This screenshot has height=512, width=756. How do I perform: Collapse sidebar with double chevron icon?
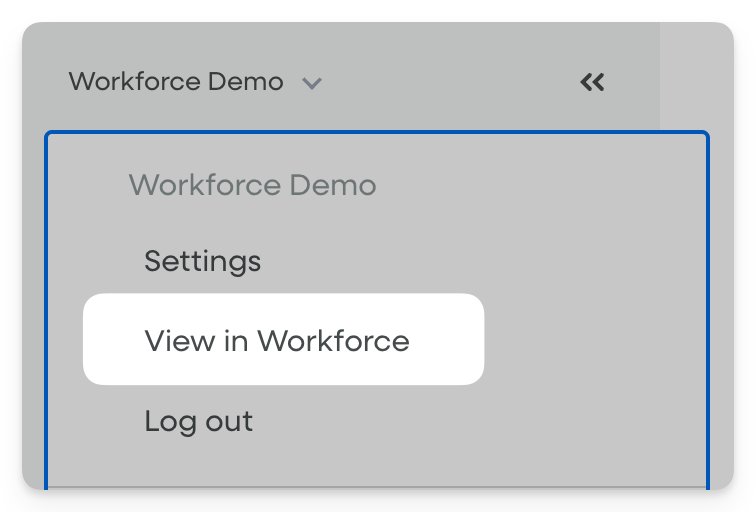pyautogui.click(x=592, y=82)
